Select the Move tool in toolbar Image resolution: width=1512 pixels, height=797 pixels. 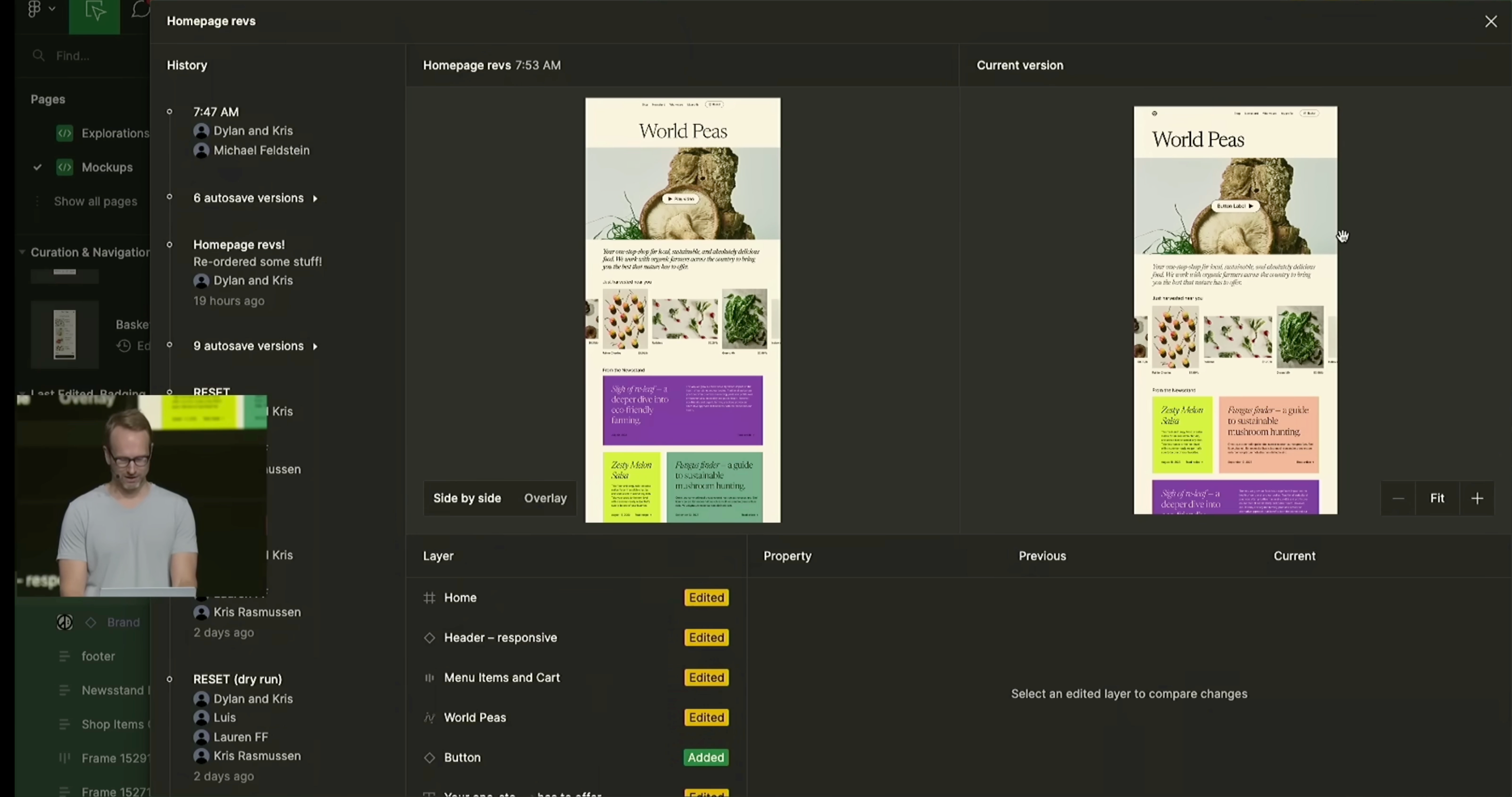(x=94, y=12)
